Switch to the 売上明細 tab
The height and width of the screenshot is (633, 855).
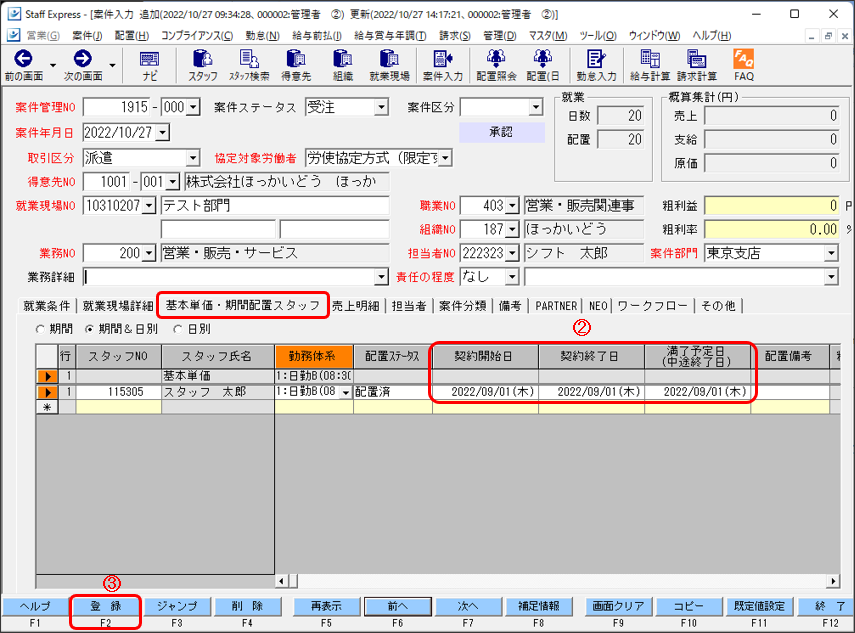click(x=356, y=306)
